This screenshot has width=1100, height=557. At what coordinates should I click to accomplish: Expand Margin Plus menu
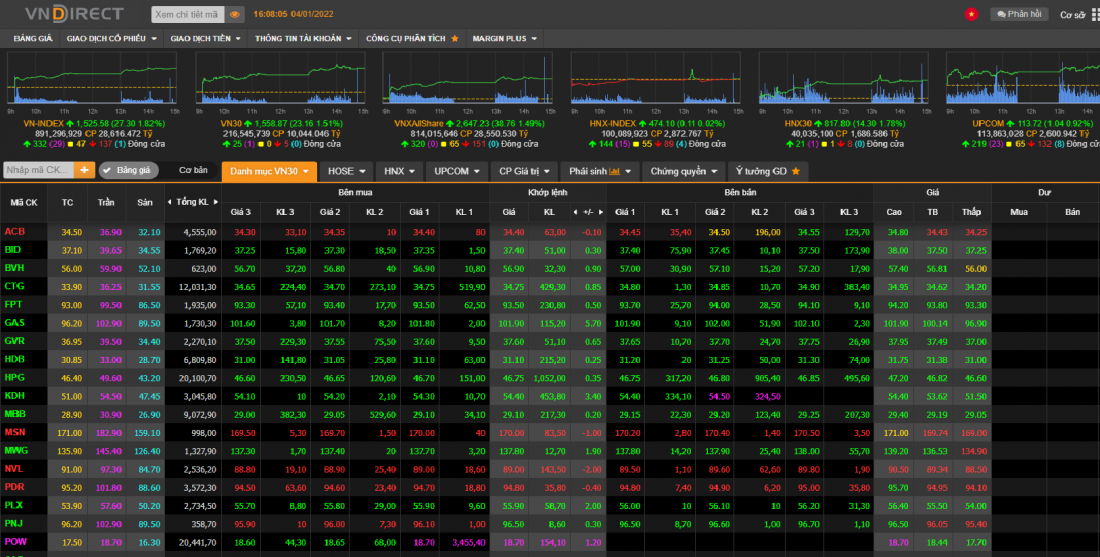pyautogui.click(x=504, y=39)
